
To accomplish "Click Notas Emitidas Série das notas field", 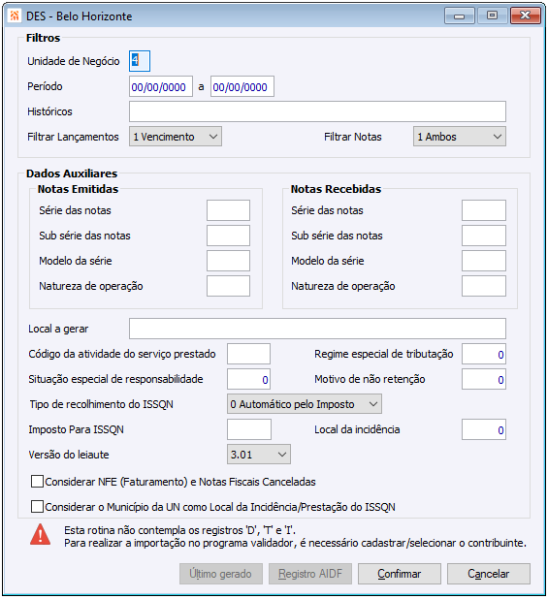I will 228,210.
